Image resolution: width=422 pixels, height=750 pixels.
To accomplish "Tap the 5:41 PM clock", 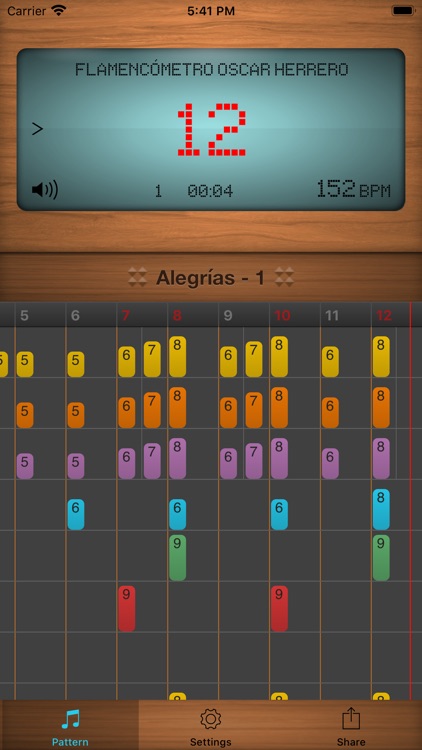I will point(211,11).
